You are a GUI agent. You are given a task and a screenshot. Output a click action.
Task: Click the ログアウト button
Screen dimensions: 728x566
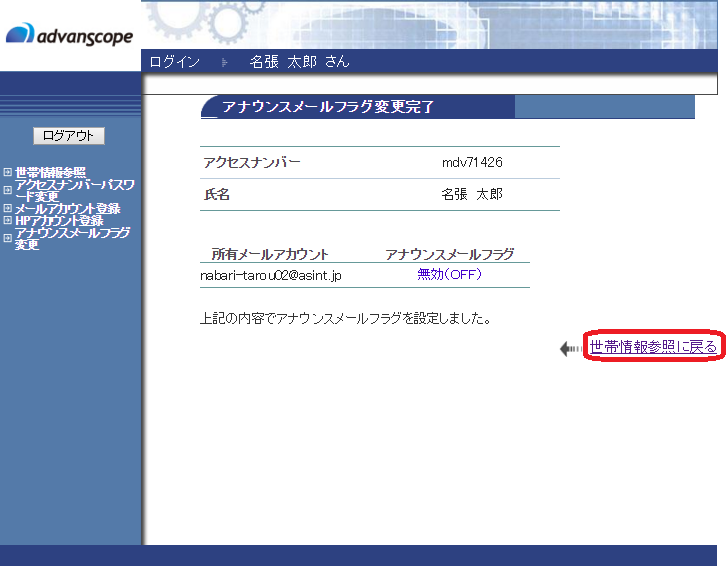coord(69,136)
